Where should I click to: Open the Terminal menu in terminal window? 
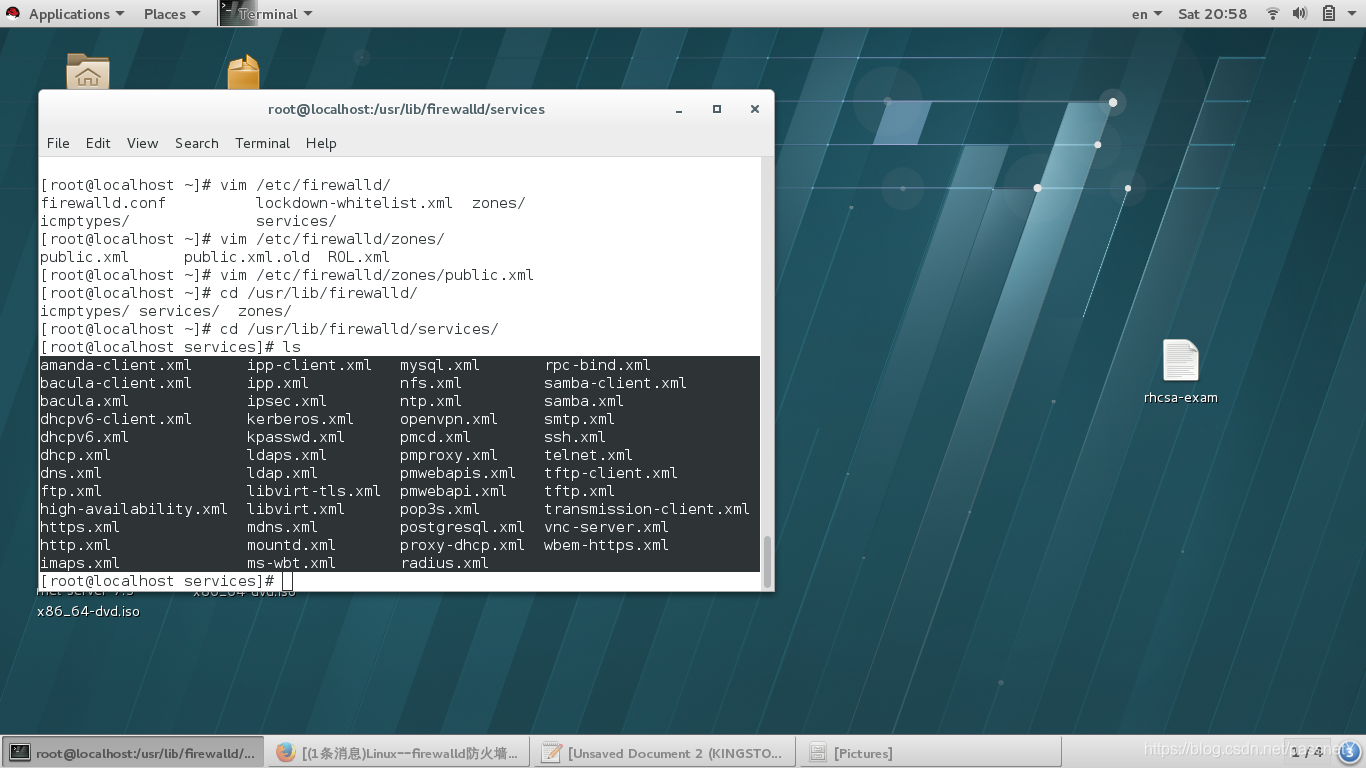click(x=262, y=143)
